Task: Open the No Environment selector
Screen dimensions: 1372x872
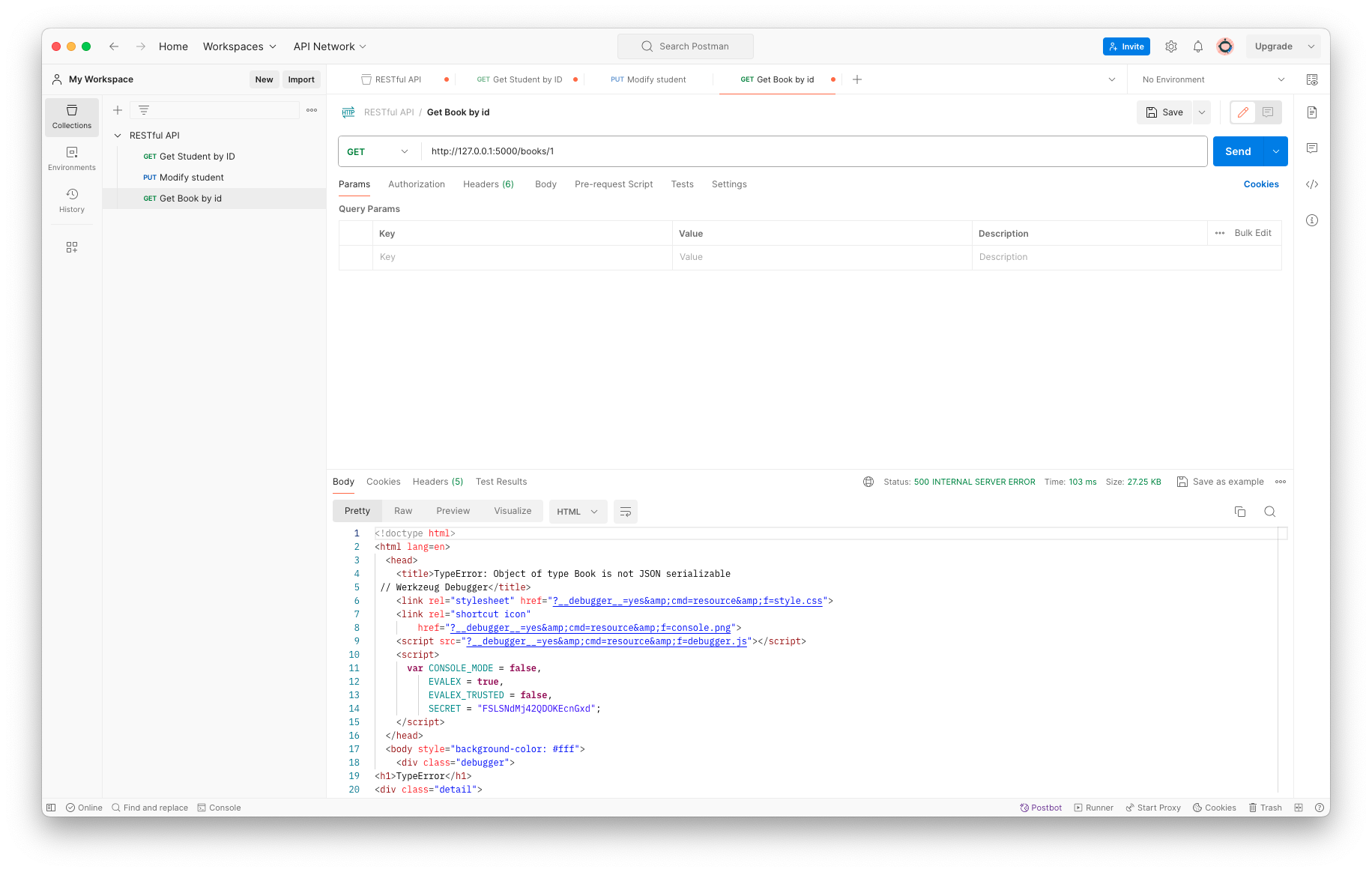Action: pyautogui.click(x=1213, y=79)
